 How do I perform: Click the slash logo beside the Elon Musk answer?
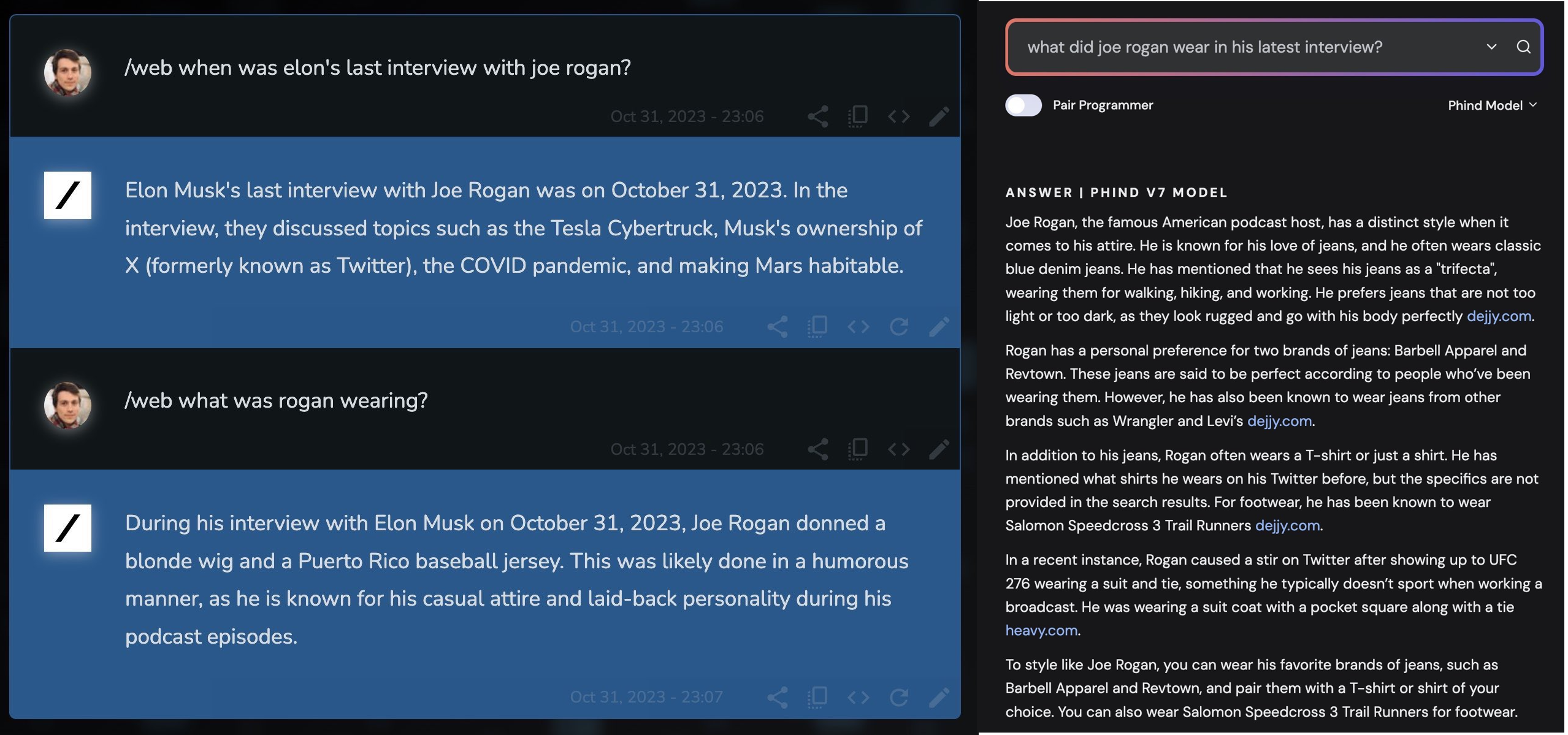pos(67,195)
